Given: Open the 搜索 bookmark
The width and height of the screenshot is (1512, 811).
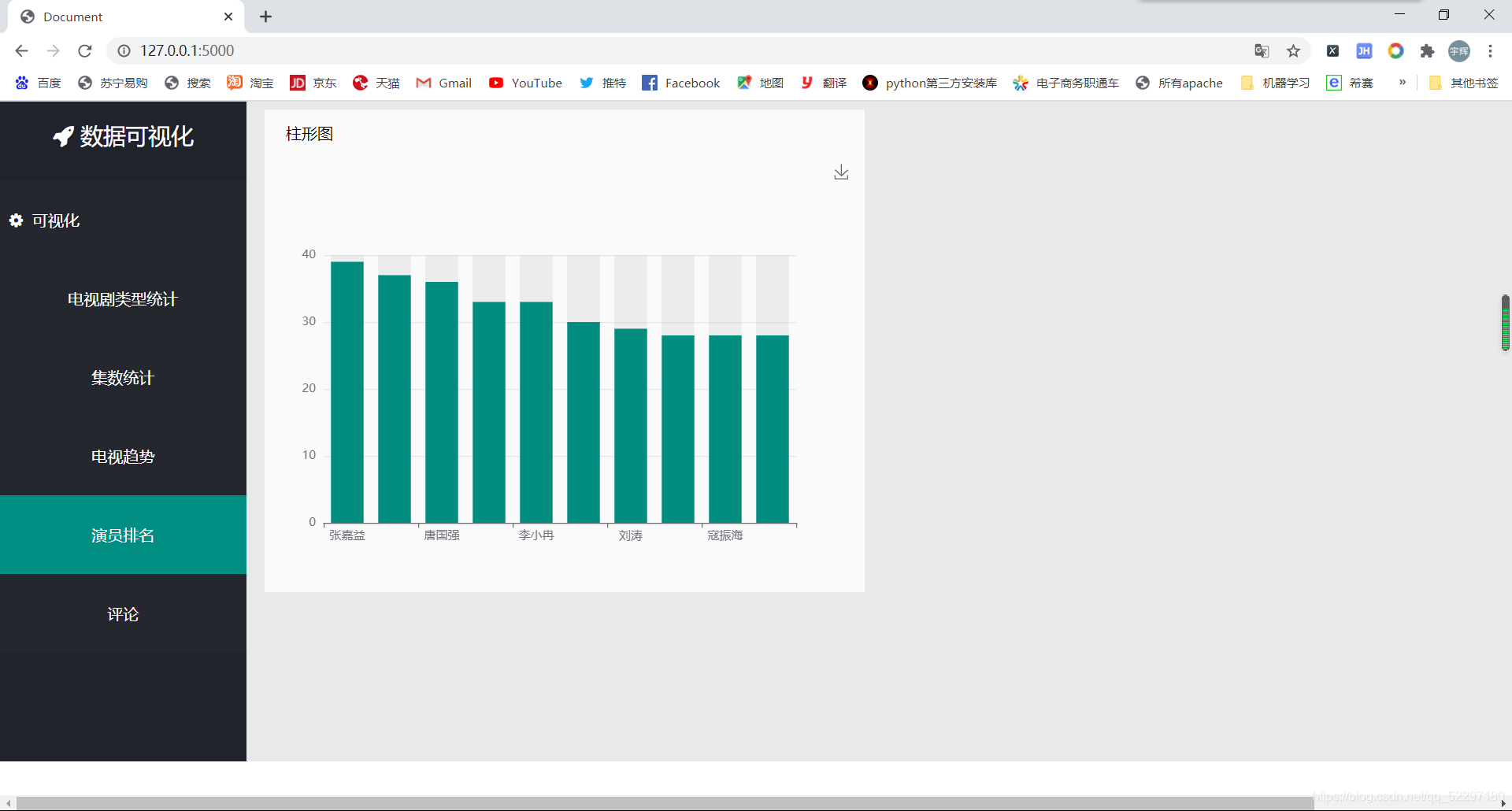Looking at the screenshot, I should point(187,83).
